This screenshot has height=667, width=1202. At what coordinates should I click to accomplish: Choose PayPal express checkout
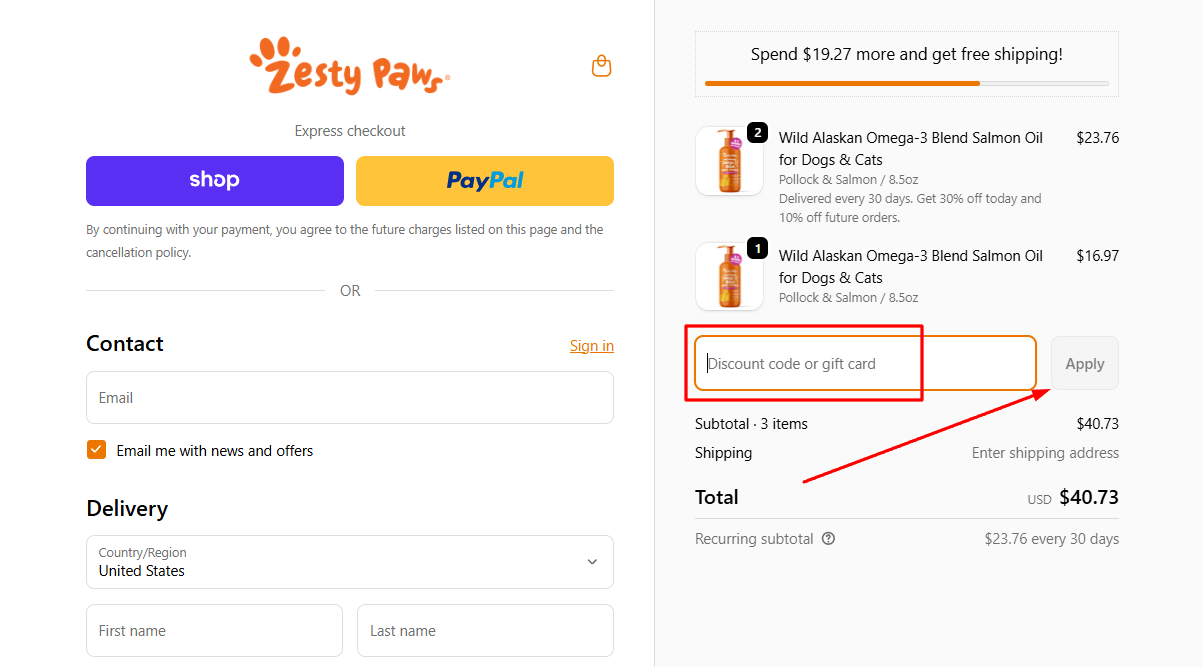pyautogui.click(x=484, y=180)
